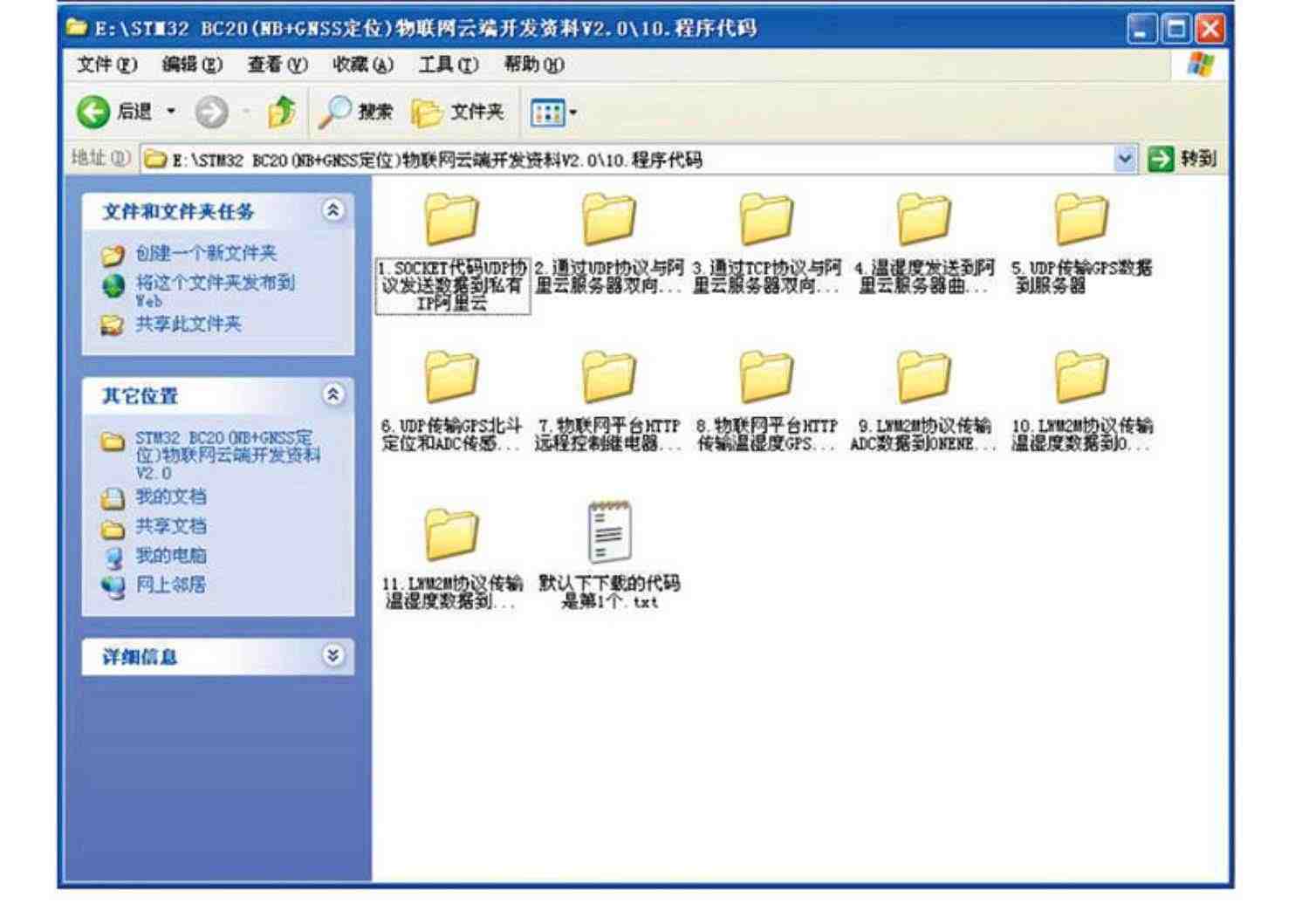Select folder 8.物联网平台HTTP传输温湿度 icon
The height and width of the screenshot is (924, 1309).
pyautogui.click(x=766, y=376)
